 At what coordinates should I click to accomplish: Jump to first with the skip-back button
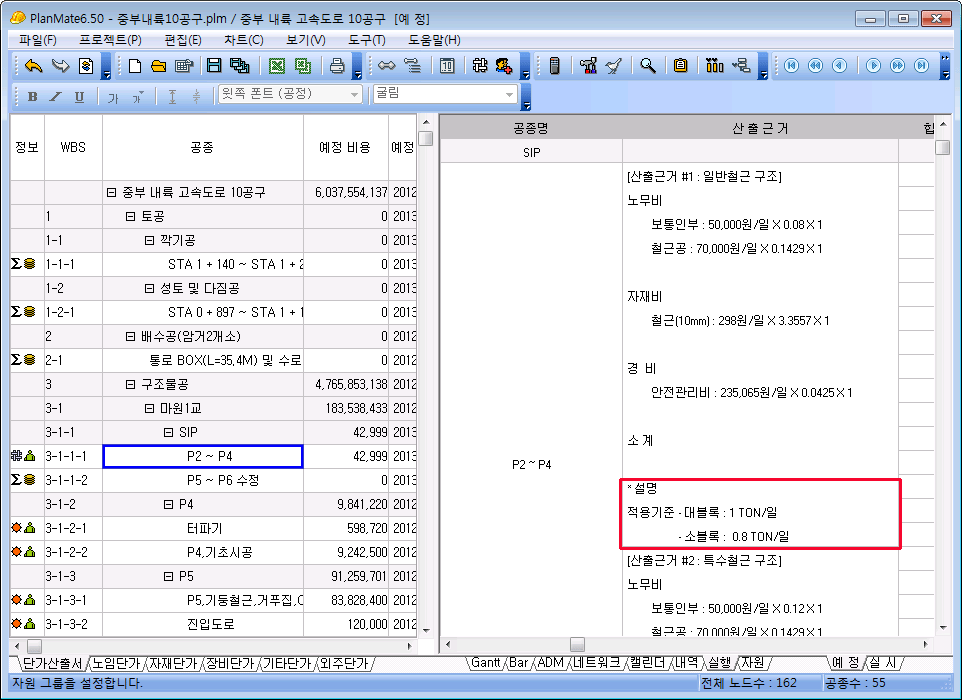click(791, 66)
